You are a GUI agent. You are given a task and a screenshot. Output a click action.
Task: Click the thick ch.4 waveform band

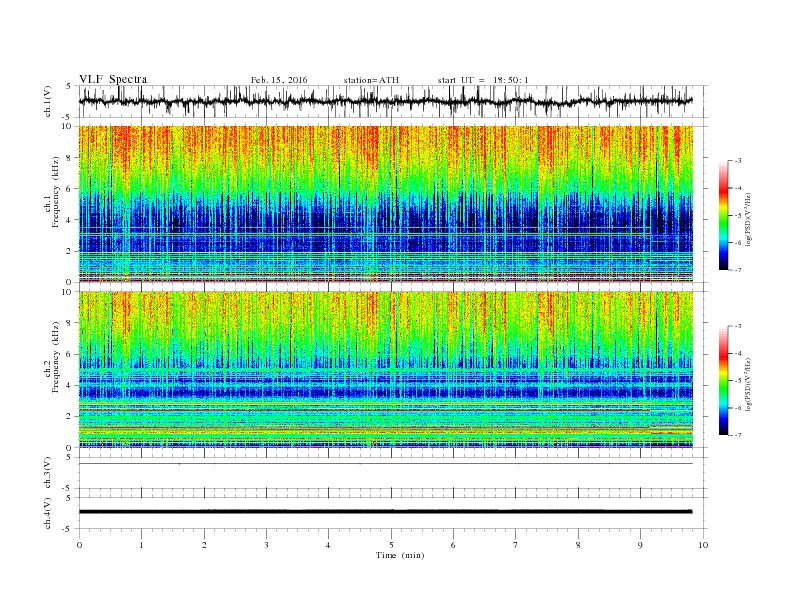point(386,512)
